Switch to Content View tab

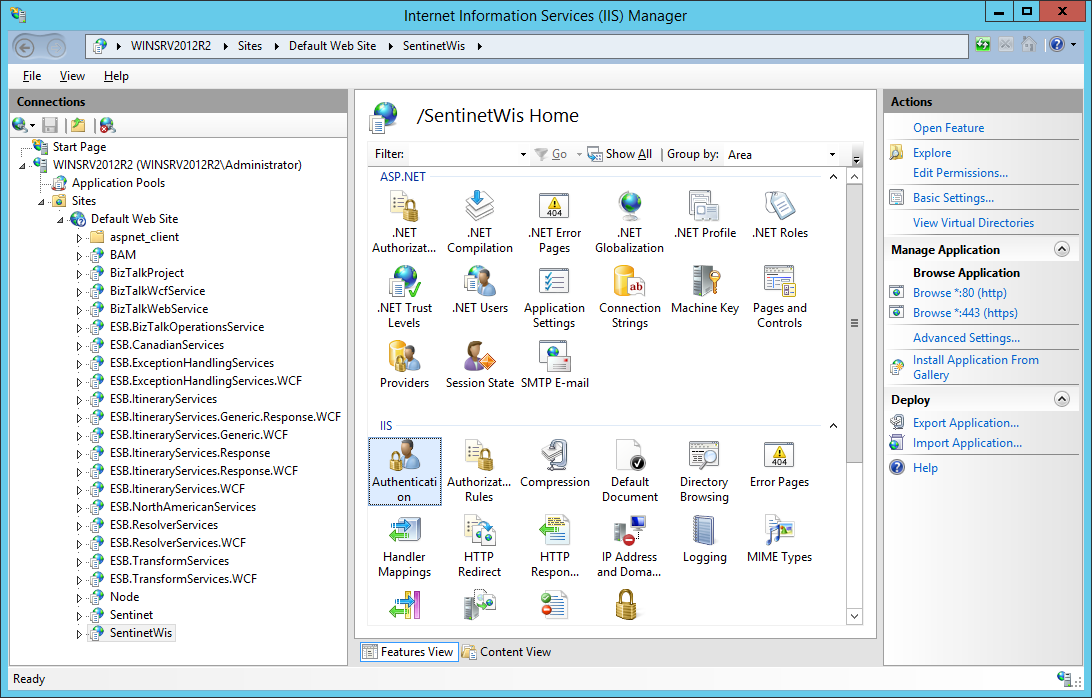click(506, 652)
